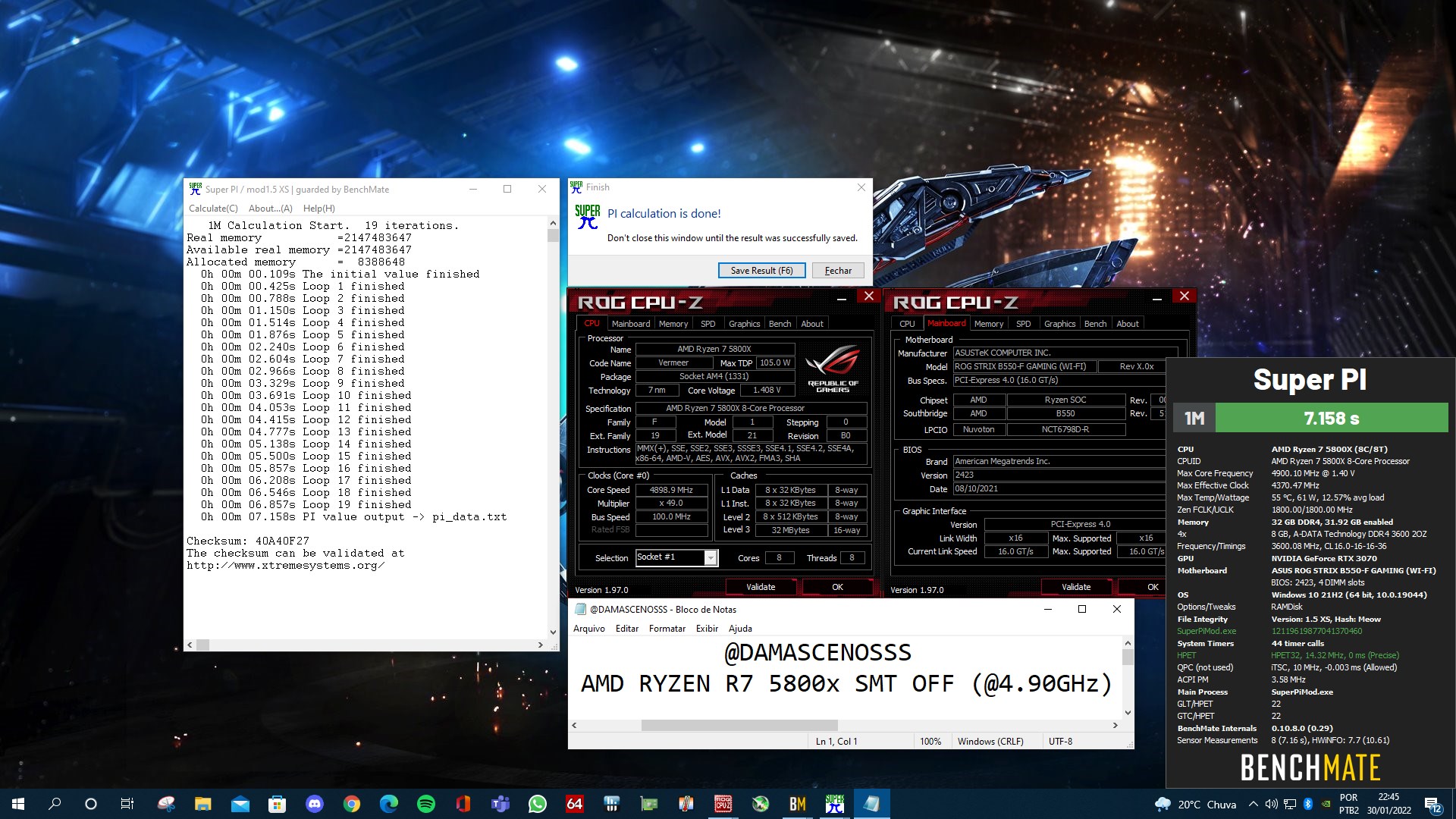Switch to CPU tab in right CPU-Z
This screenshot has height=819, width=1456.
coord(907,324)
